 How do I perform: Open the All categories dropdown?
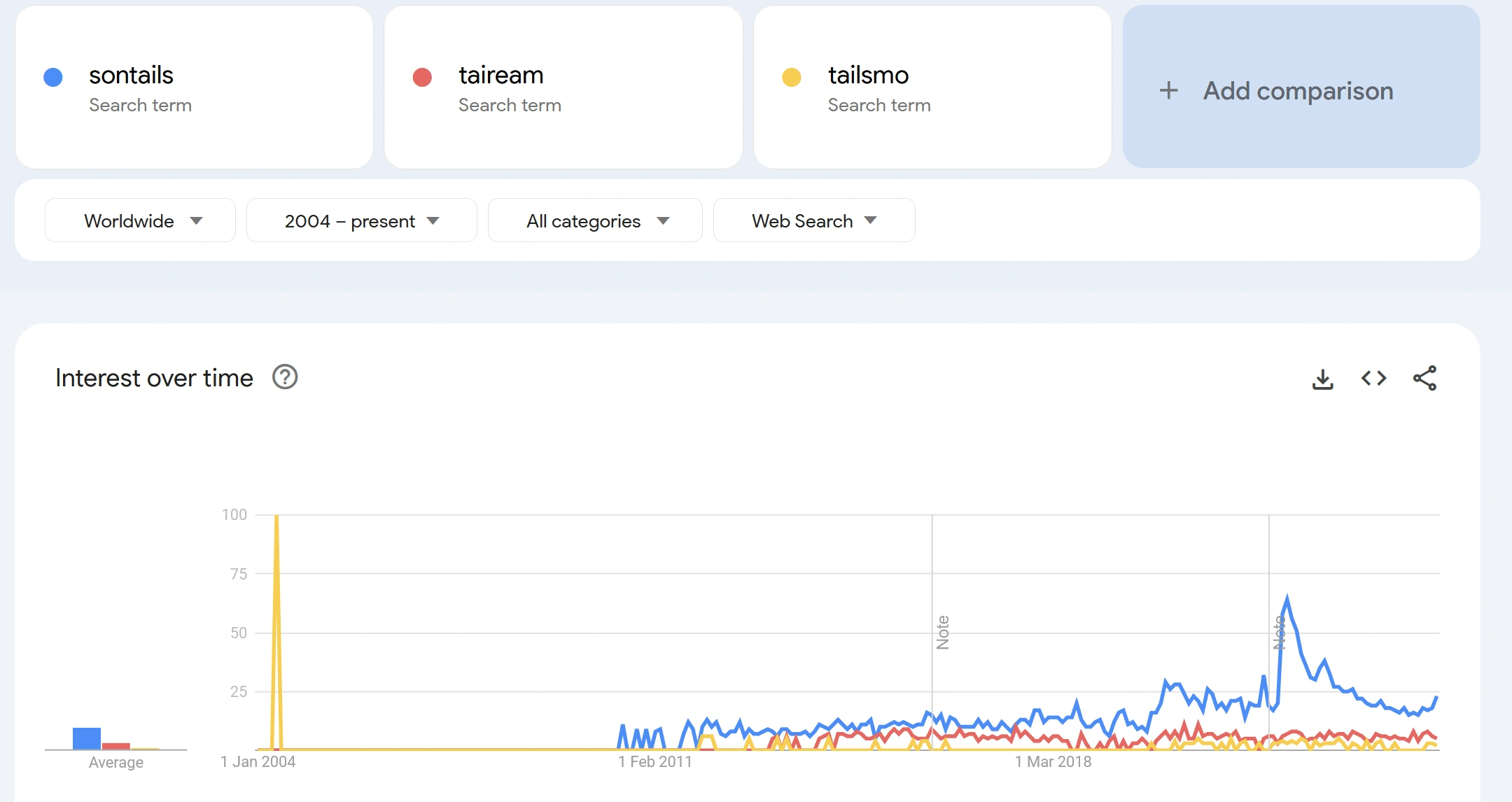tap(595, 220)
